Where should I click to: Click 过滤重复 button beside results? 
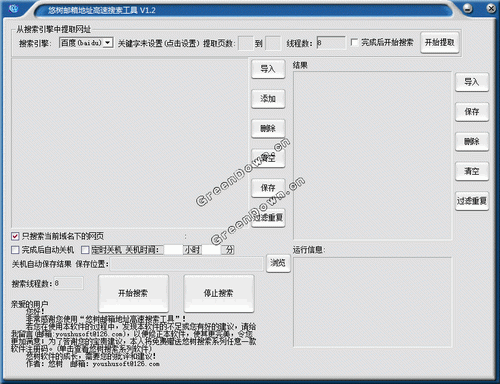click(x=472, y=201)
